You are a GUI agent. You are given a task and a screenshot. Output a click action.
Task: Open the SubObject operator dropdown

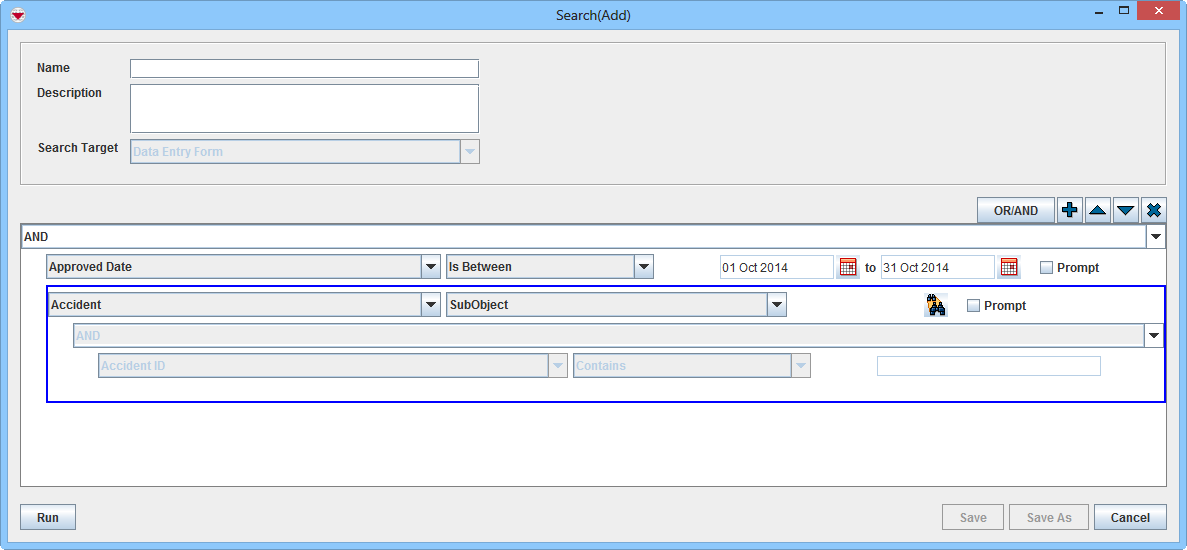point(777,305)
